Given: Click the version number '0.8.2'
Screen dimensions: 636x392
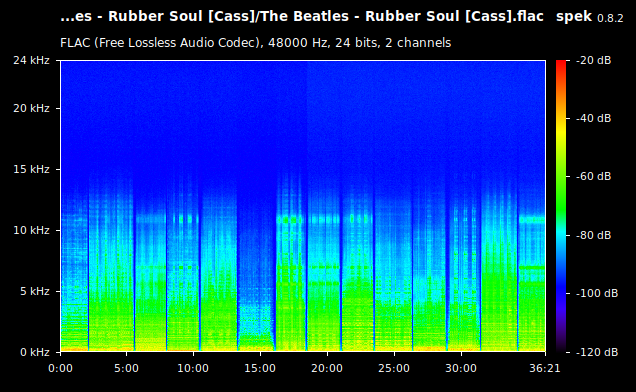Looking at the screenshot, I should [x=610, y=18].
